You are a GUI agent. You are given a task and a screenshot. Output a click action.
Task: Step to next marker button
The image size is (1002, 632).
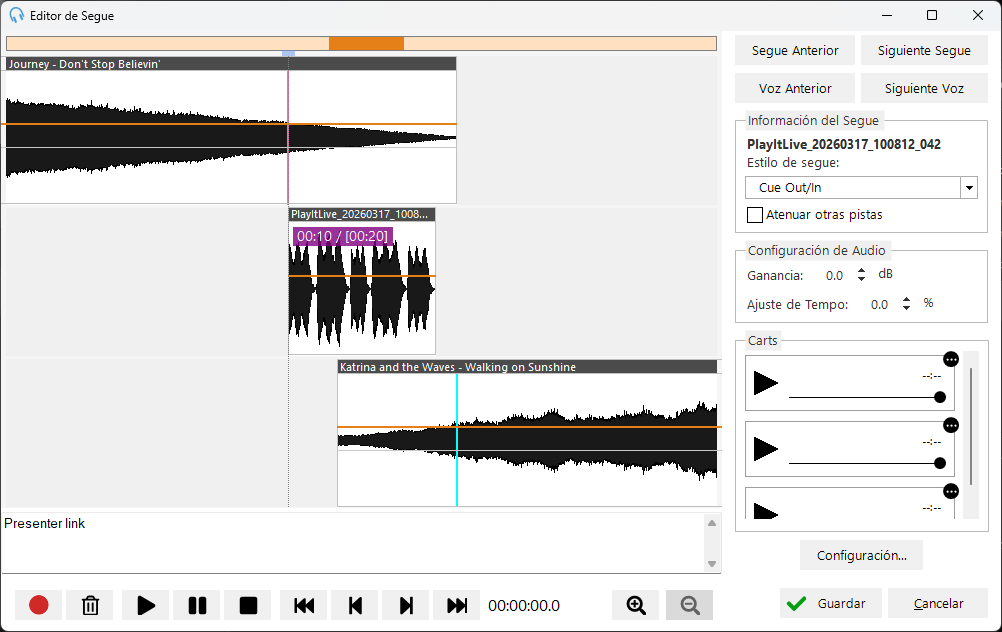(406, 605)
